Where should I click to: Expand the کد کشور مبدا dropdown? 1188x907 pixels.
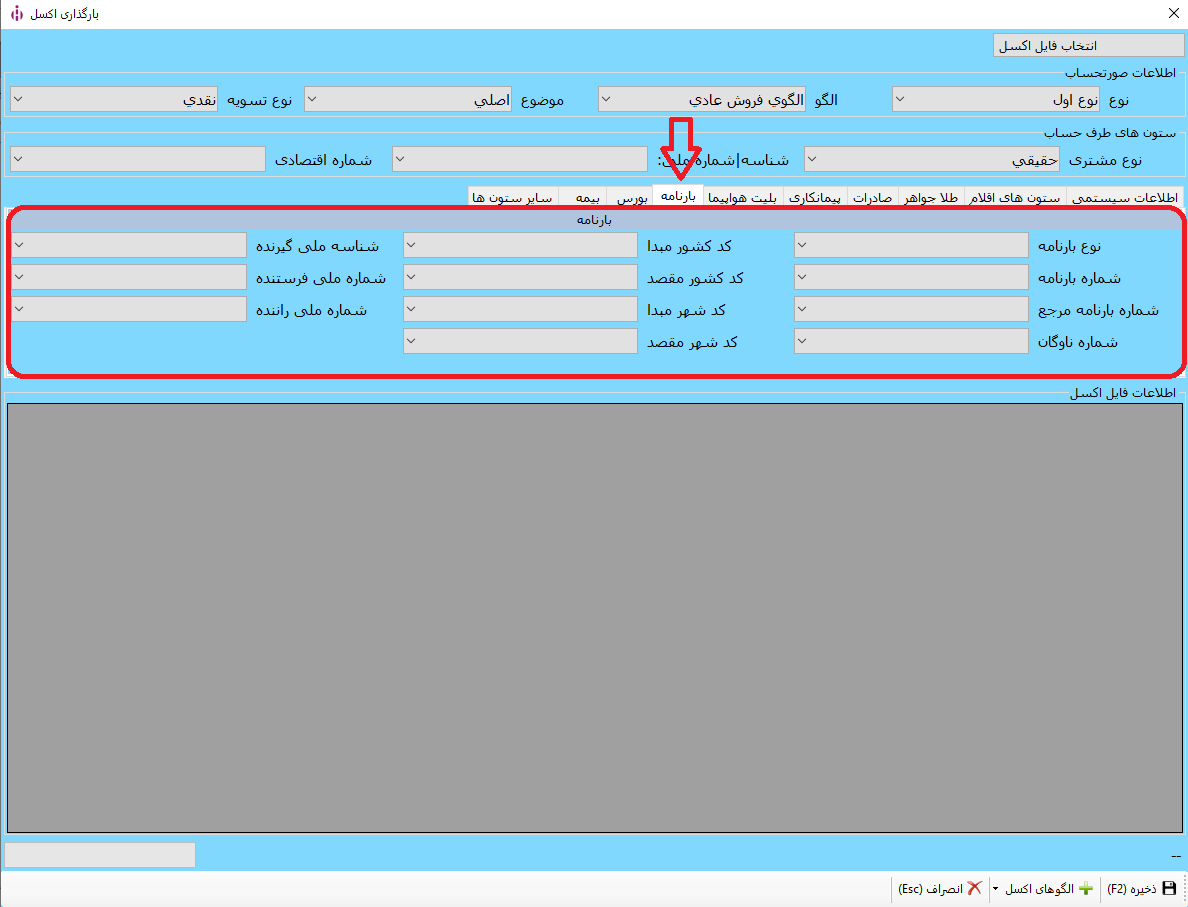click(520, 245)
